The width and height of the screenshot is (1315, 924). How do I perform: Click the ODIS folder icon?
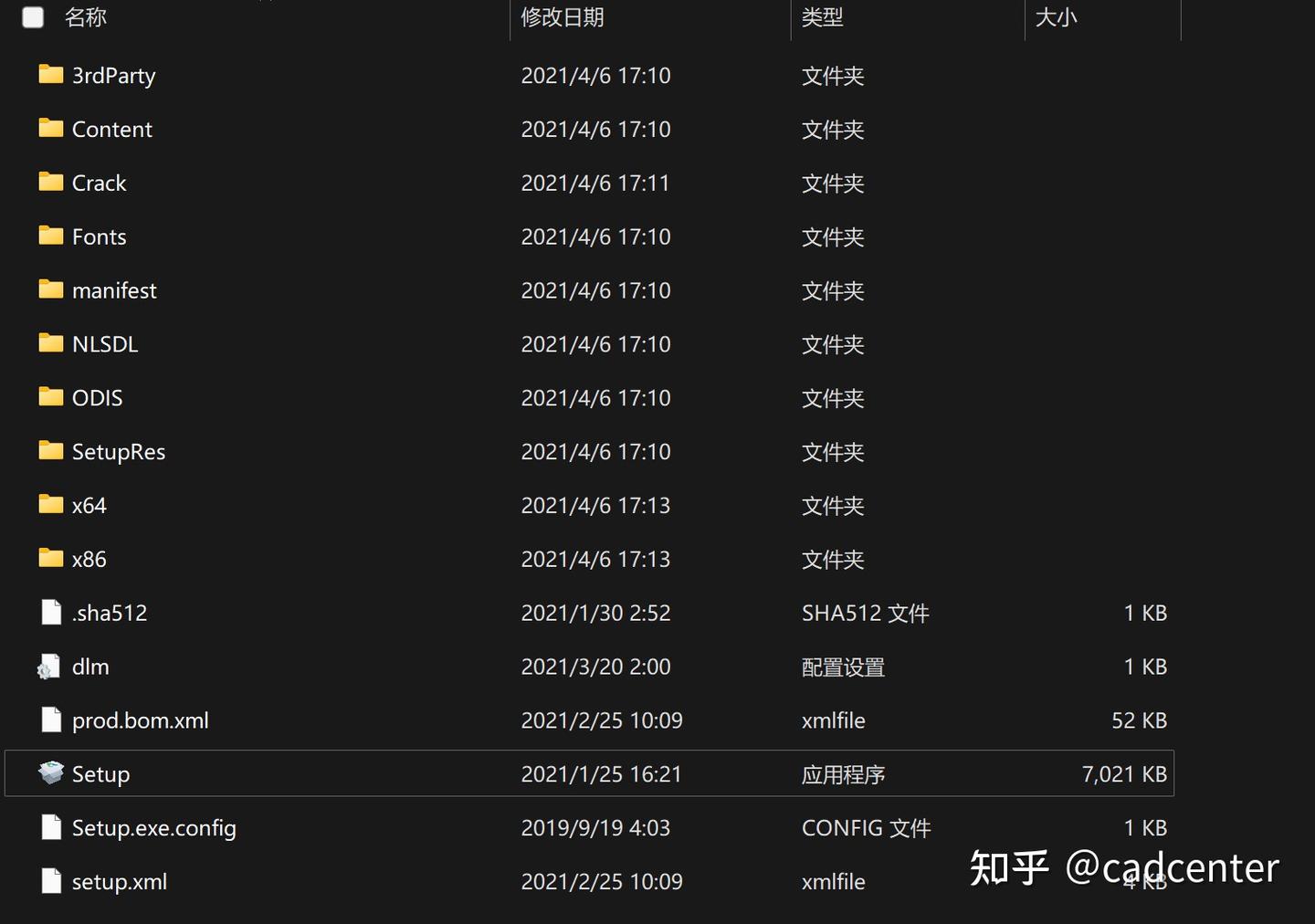(51, 397)
